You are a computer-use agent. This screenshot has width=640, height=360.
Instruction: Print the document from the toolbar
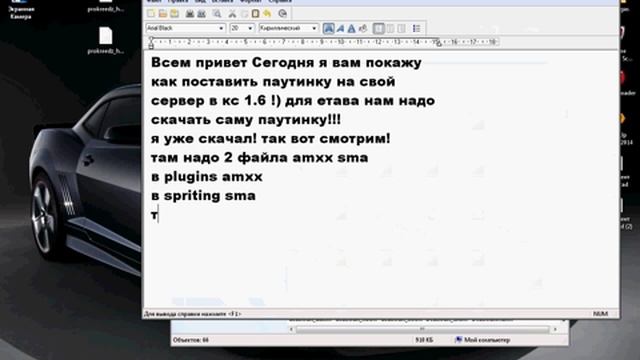[x=190, y=13]
